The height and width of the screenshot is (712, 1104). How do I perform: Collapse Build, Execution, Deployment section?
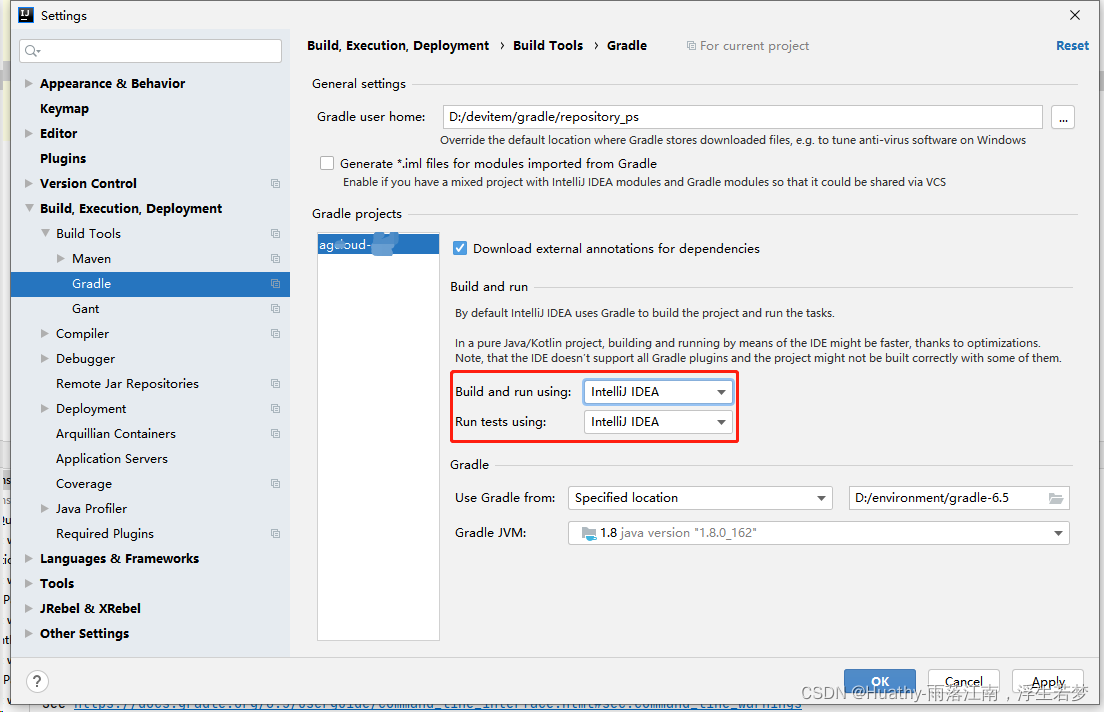[29, 208]
